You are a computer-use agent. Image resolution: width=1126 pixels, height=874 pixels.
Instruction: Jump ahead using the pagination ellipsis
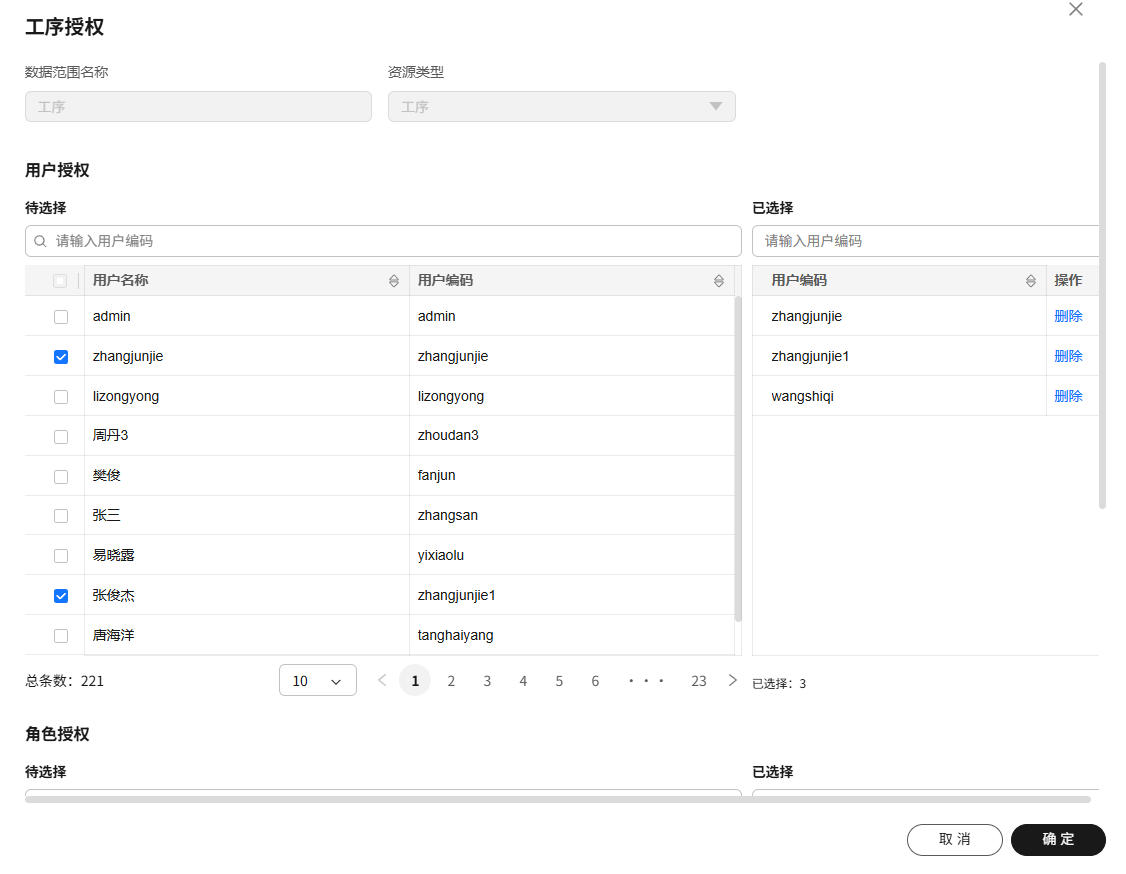tap(646, 681)
